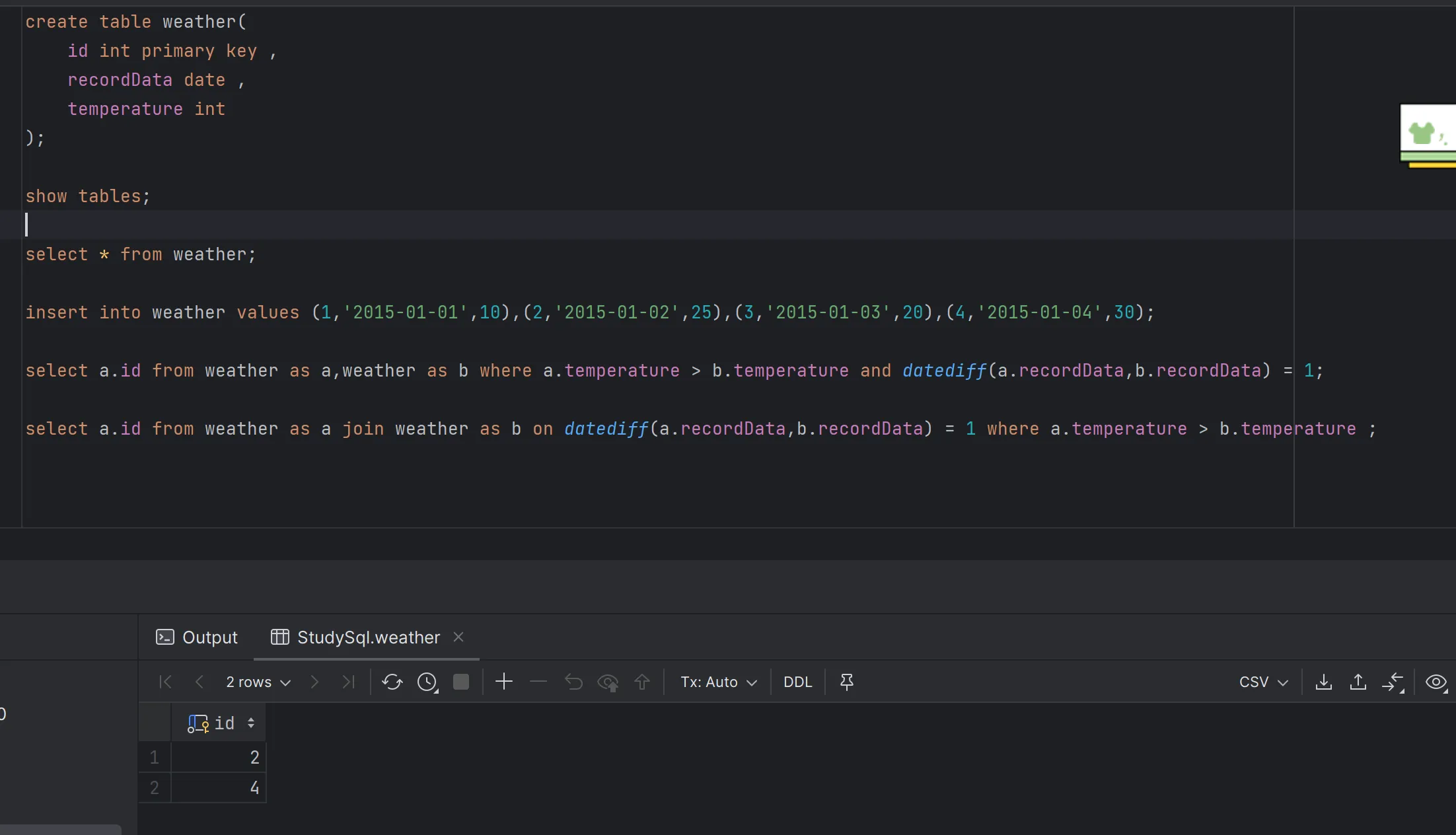Click the id column sort arrows
1456x835 pixels.
251,723
